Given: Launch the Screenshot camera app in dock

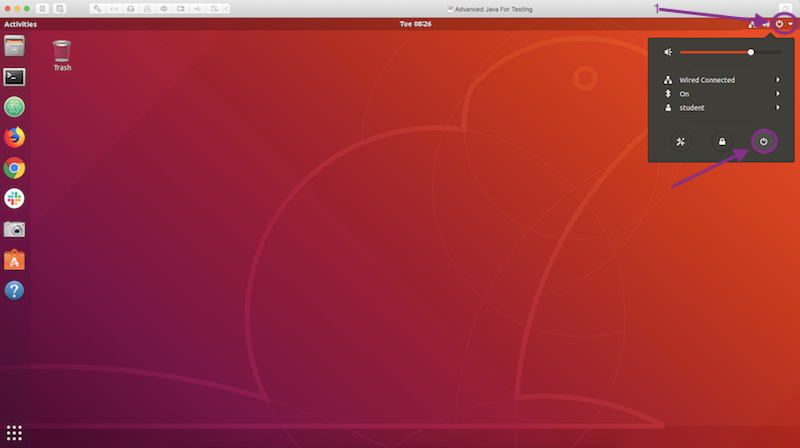Looking at the screenshot, I should (14, 230).
